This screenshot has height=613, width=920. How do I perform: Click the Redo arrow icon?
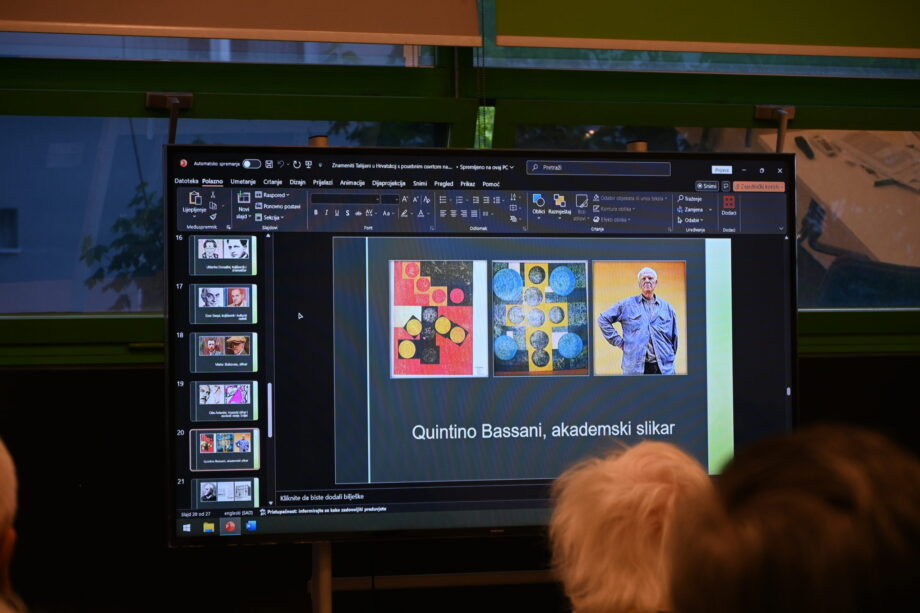296,165
